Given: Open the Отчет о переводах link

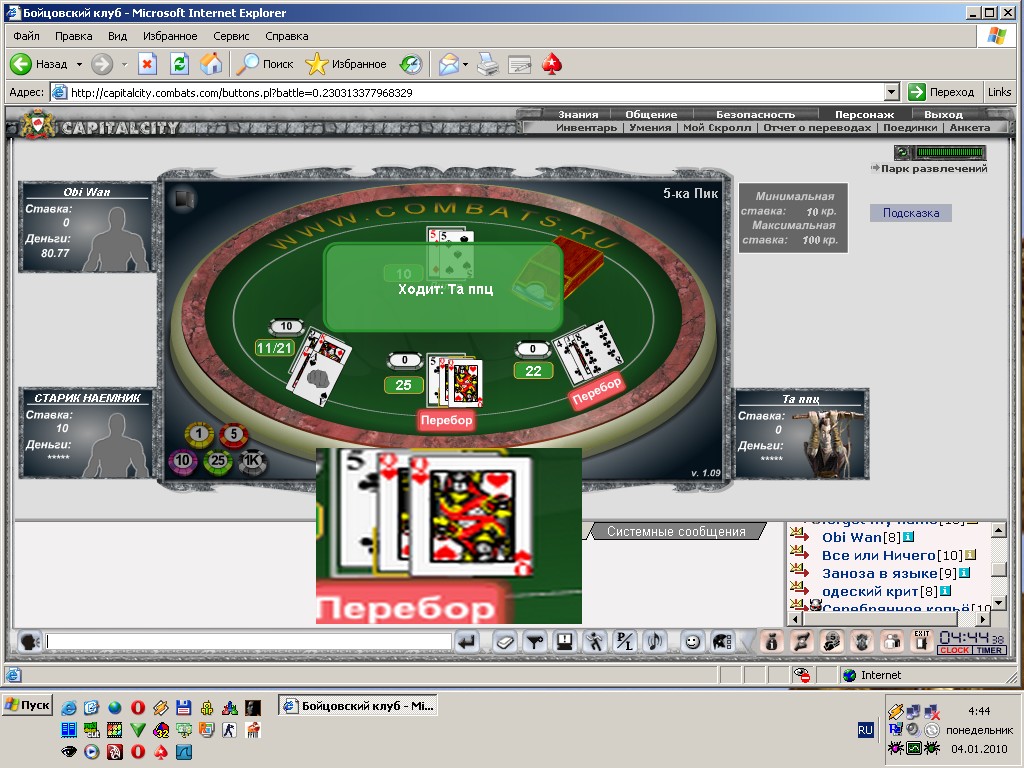Looking at the screenshot, I should pyautogui.click(x=817, y=127).
